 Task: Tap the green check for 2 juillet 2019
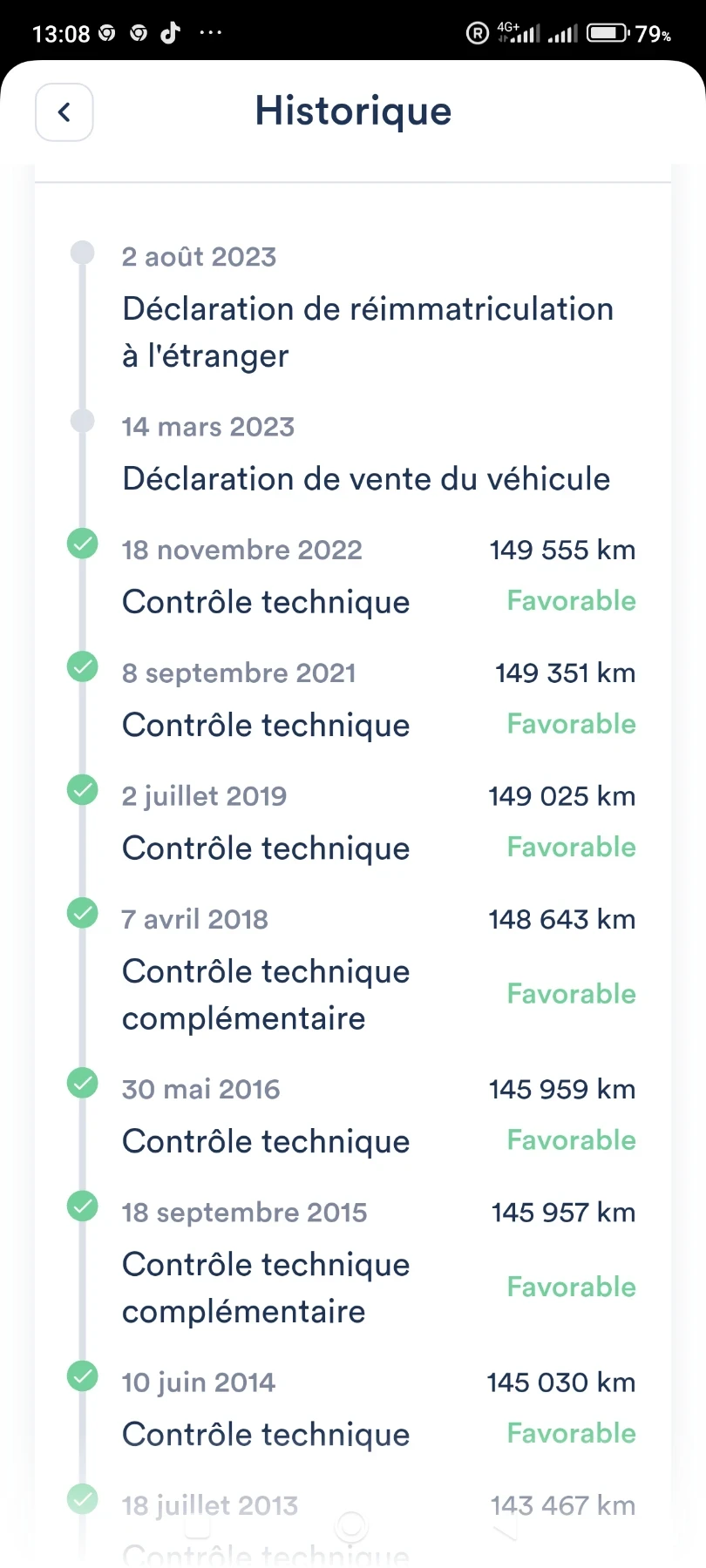83,790
